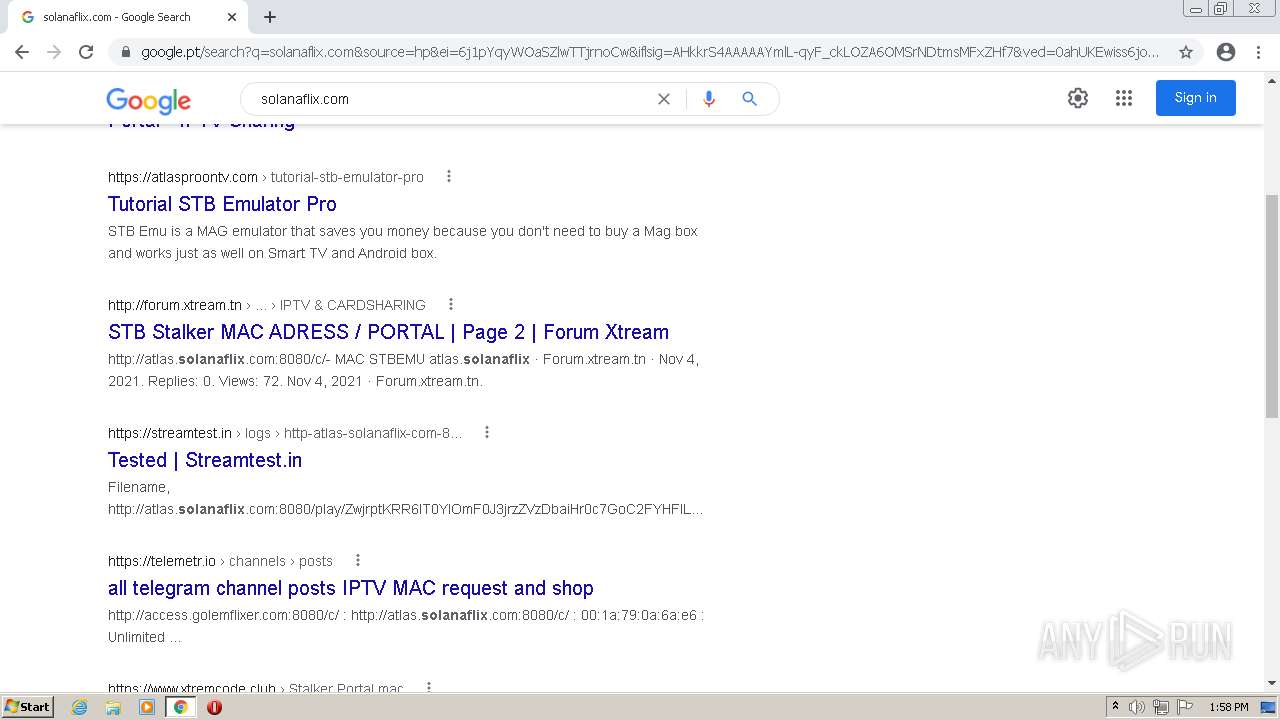1280x720 pixels.
Task: Open options for the streamtest.in result
Action: 487,432
